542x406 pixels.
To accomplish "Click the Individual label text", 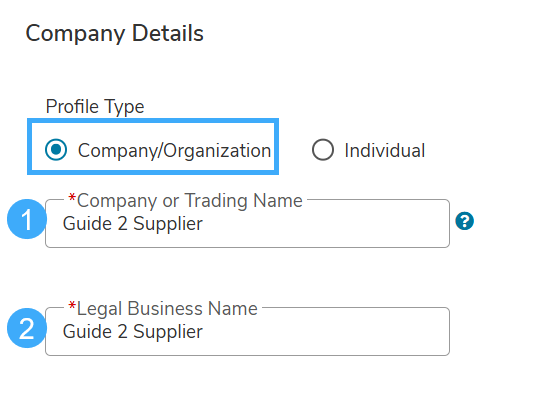I will click(x=384, y=151).
